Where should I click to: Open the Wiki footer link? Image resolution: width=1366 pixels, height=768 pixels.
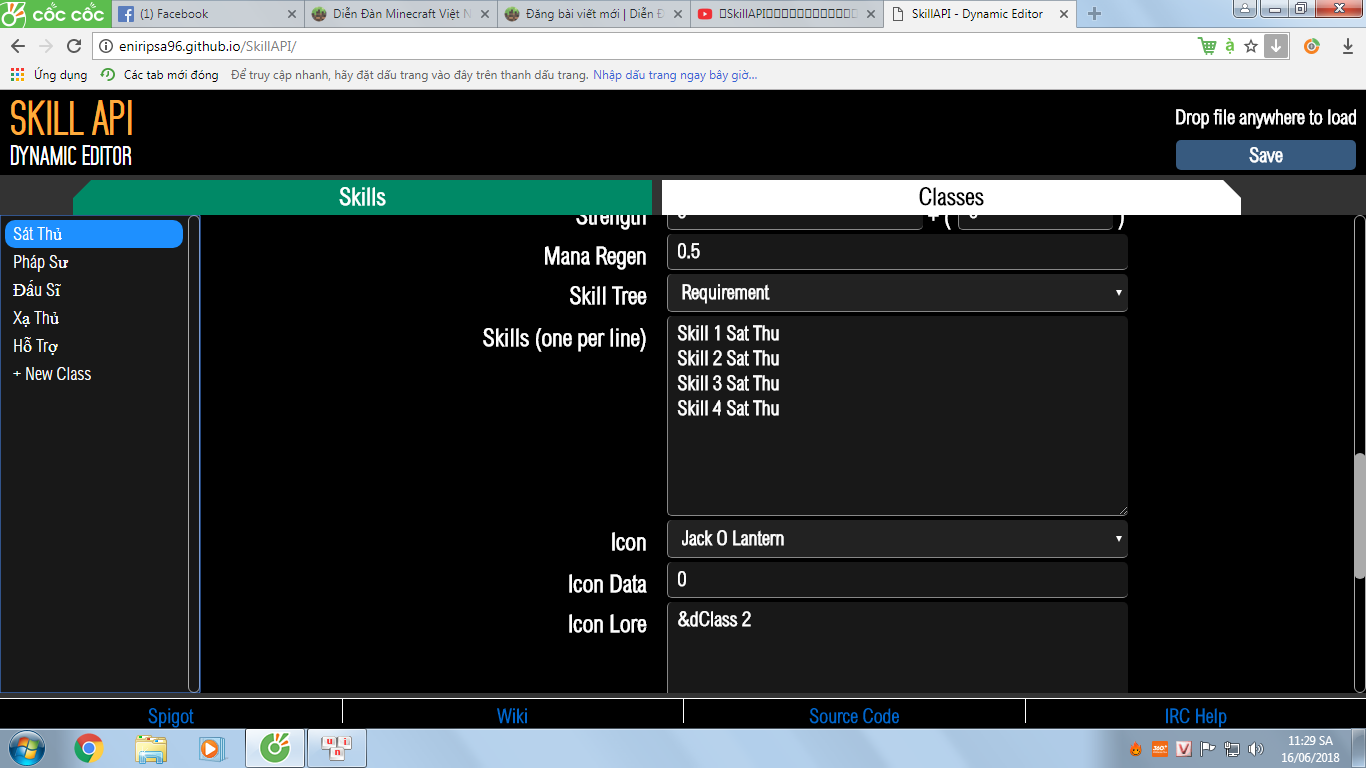pos(513,716)
